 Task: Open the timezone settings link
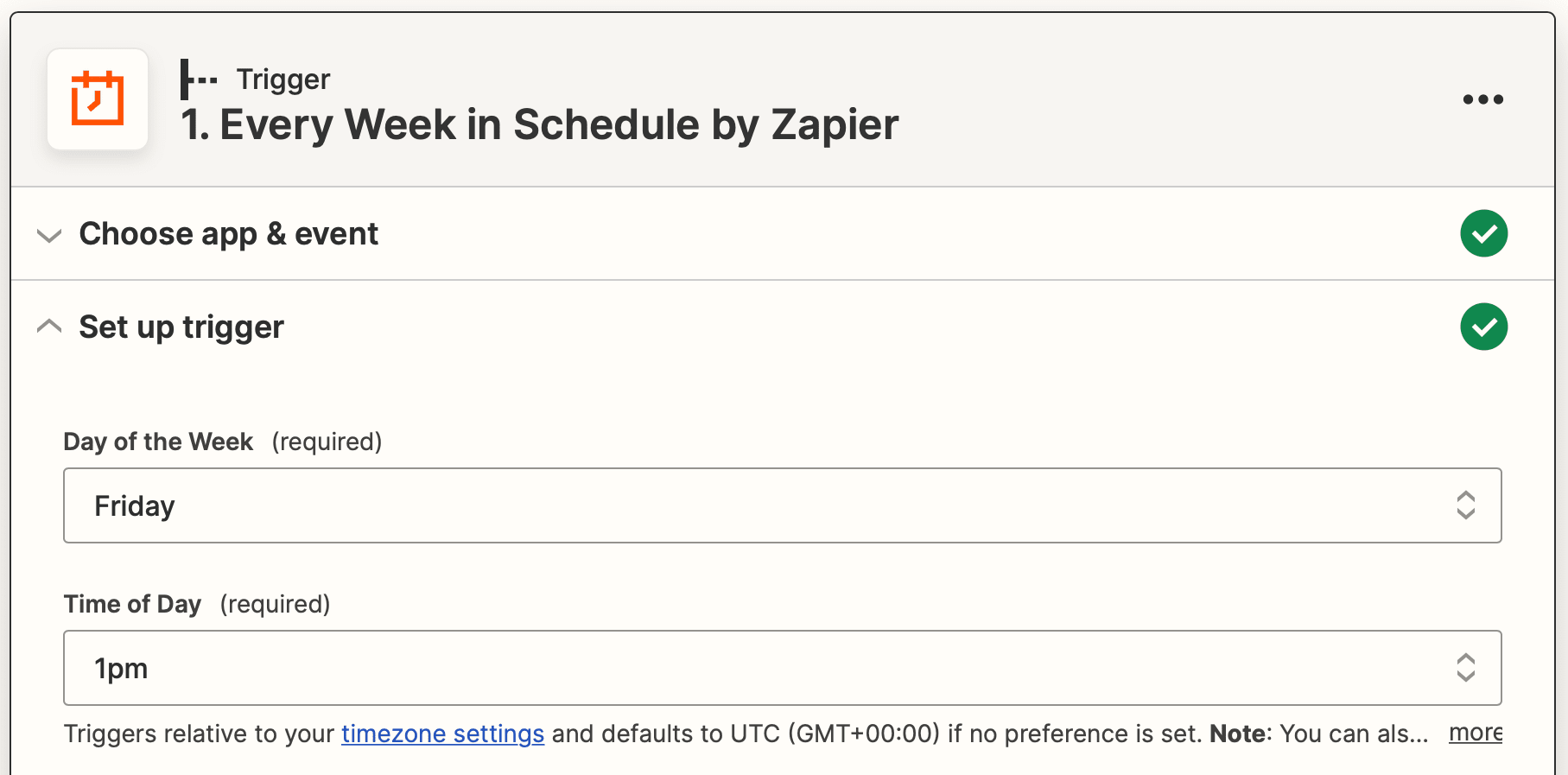coord(441,734)
